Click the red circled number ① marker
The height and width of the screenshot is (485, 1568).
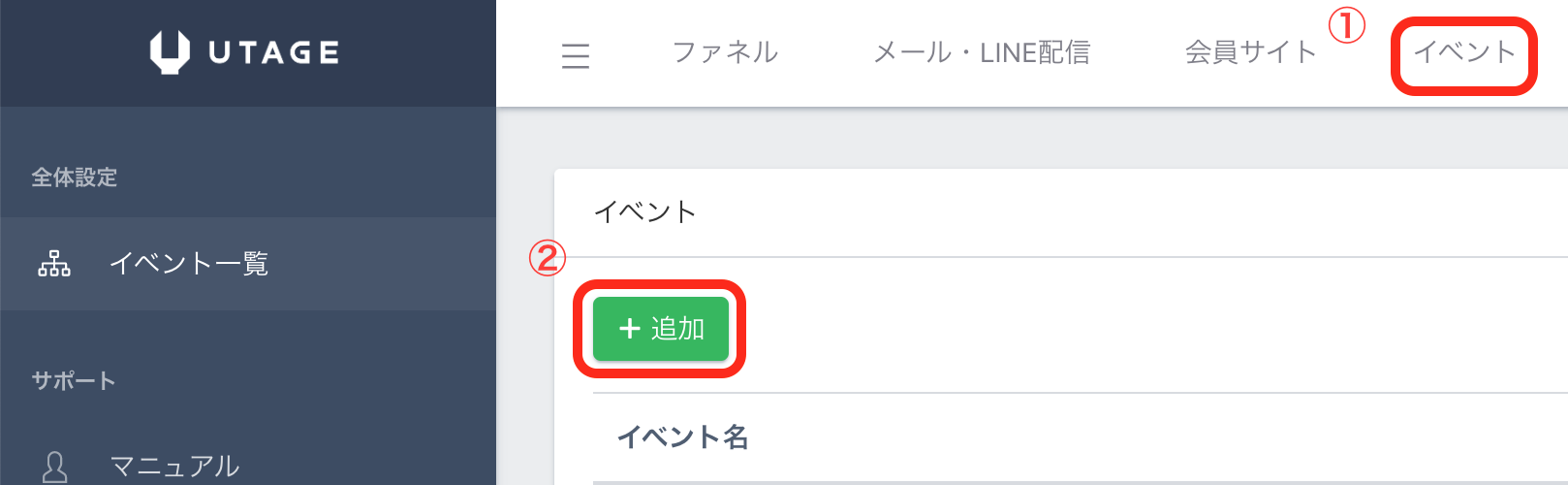(x=1346, y=25)
